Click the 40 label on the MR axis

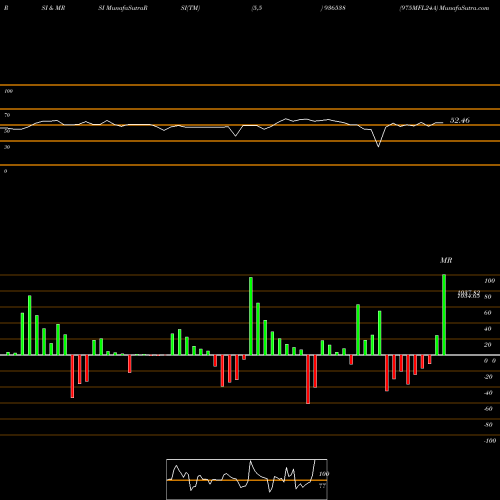[x=488, y=329]
